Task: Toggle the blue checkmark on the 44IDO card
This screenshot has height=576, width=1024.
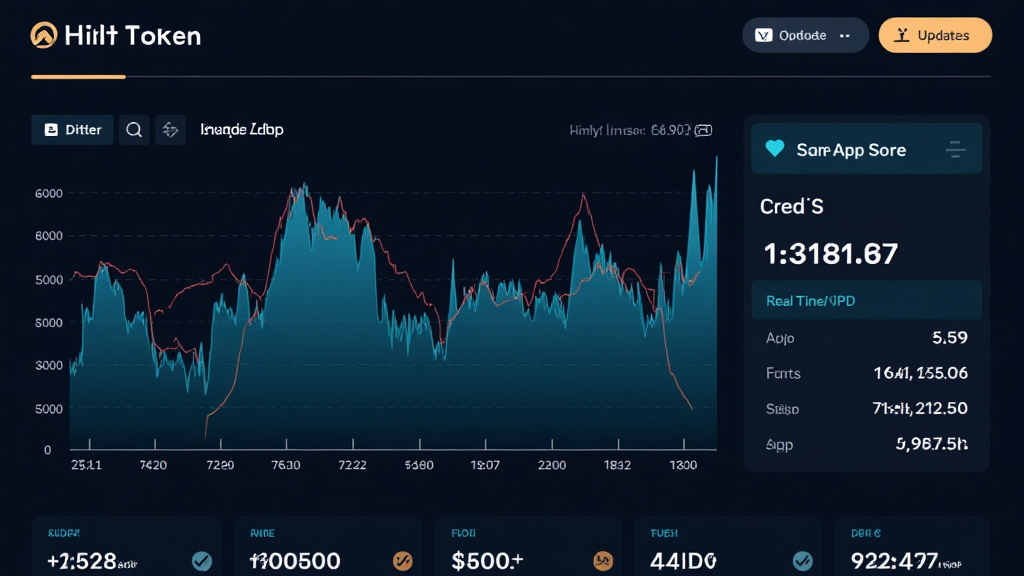Action: coord(801,560)
